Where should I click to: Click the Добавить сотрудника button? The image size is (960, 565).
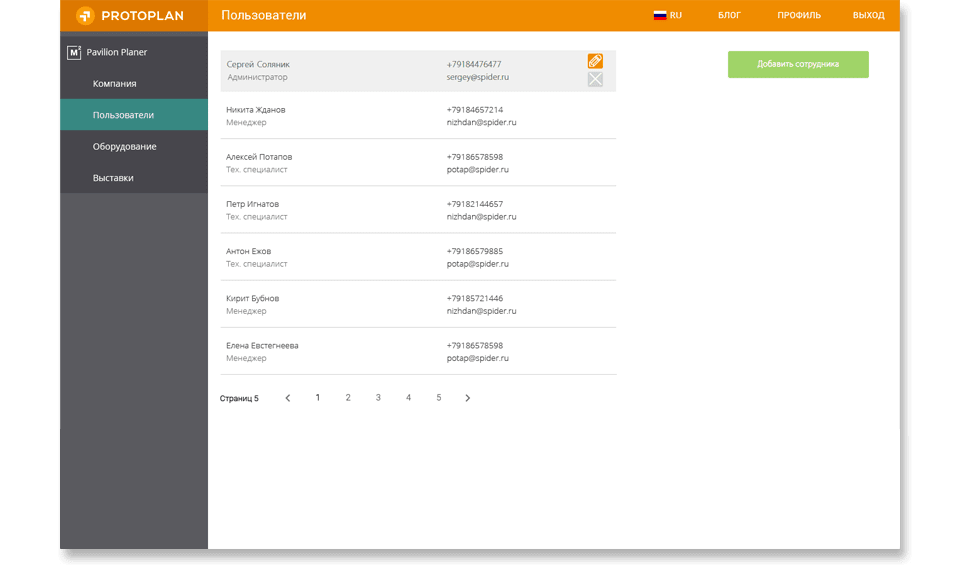click(798, 64)
